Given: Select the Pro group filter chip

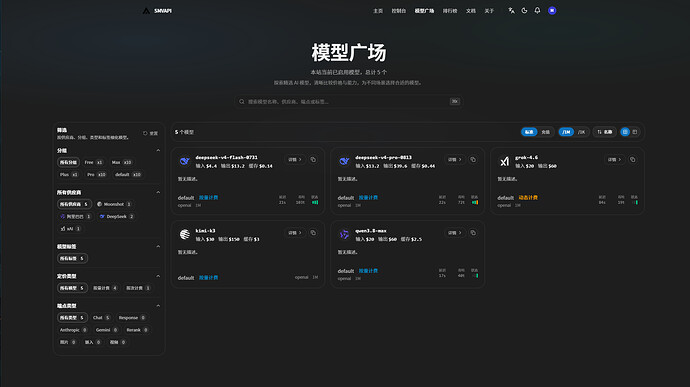Looking at the screenshot, I should click(x=96, y=175).
